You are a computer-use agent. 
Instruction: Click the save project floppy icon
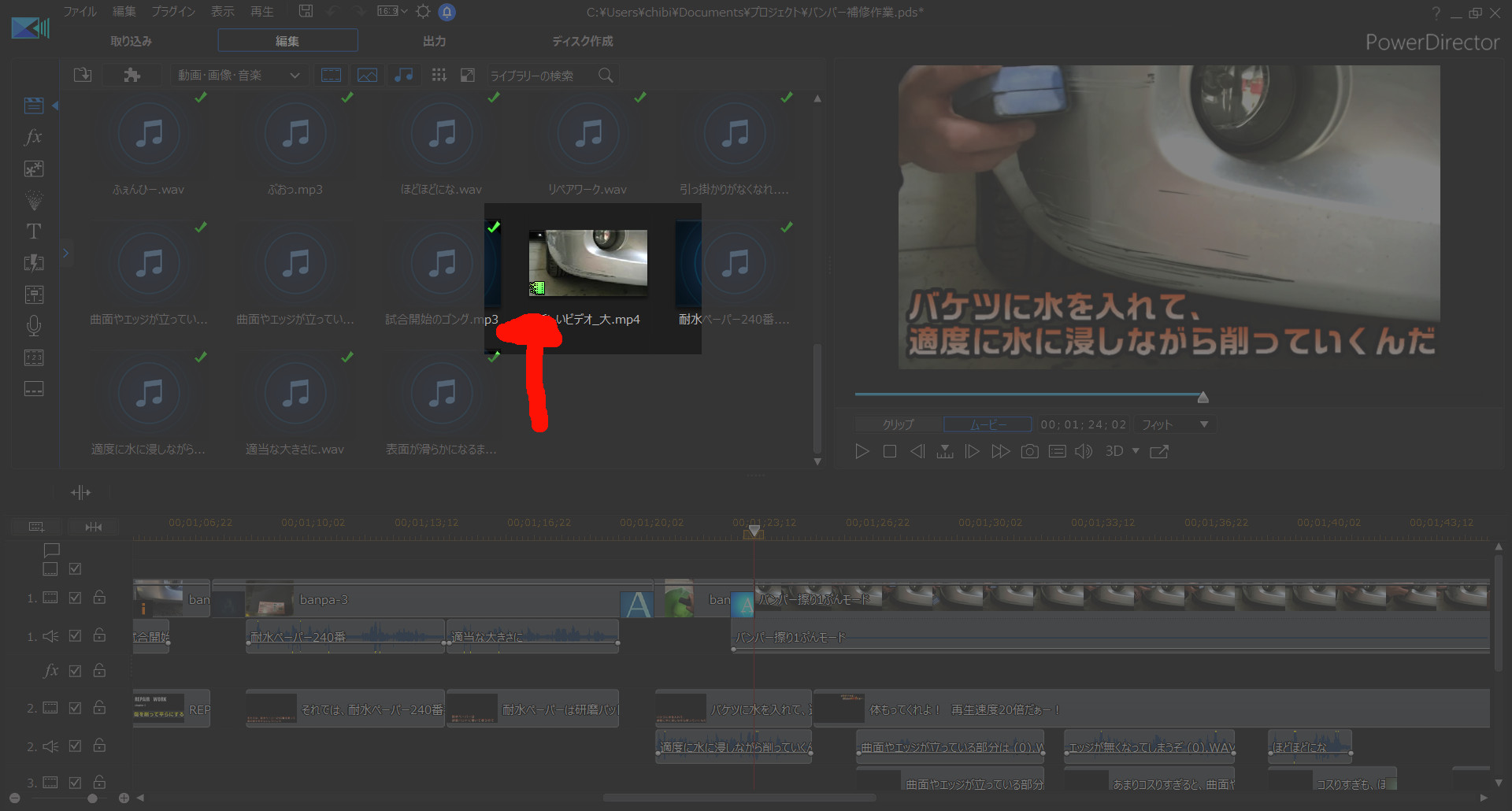[x=306, y=11]
